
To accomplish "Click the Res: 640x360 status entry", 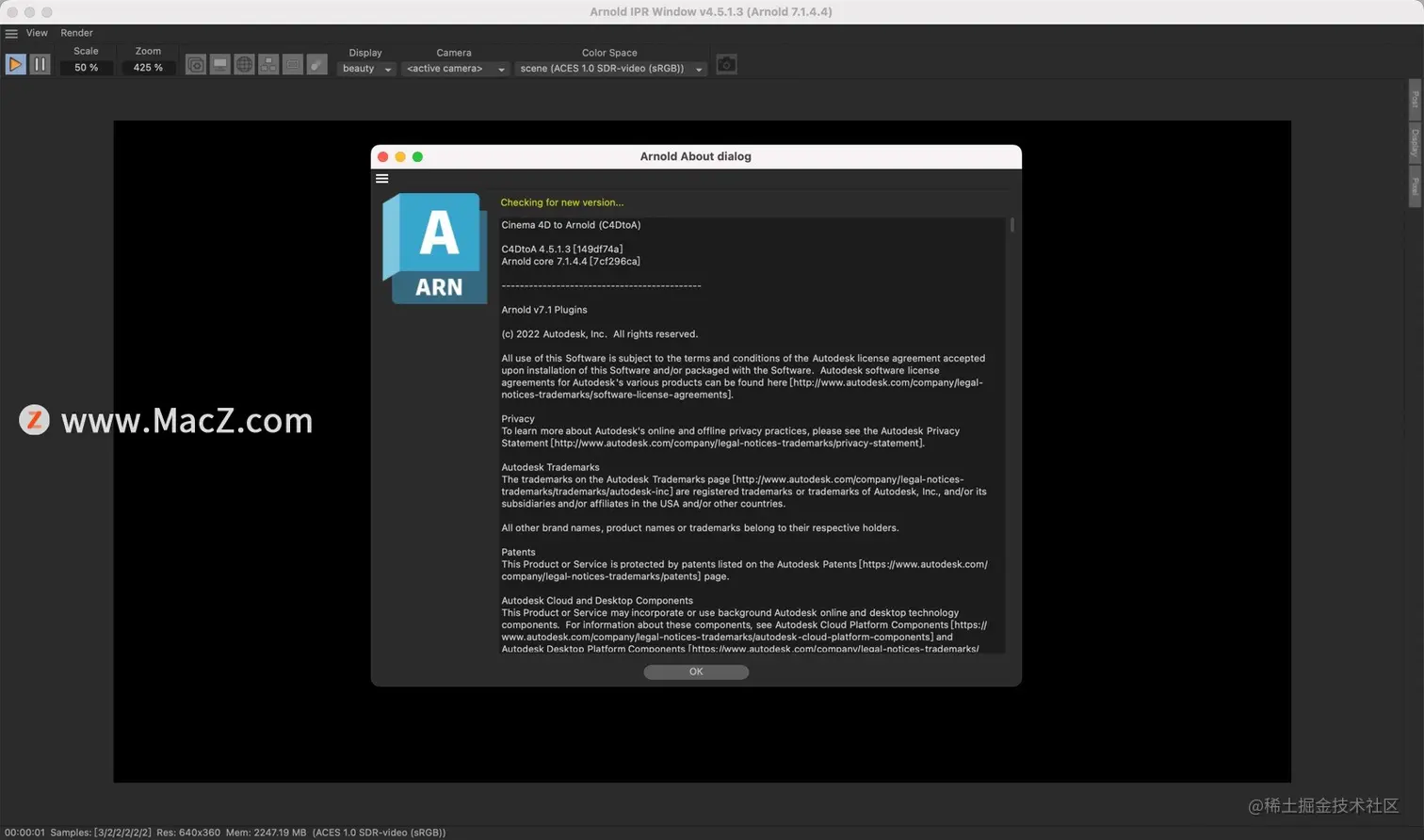I will [188, 832].
